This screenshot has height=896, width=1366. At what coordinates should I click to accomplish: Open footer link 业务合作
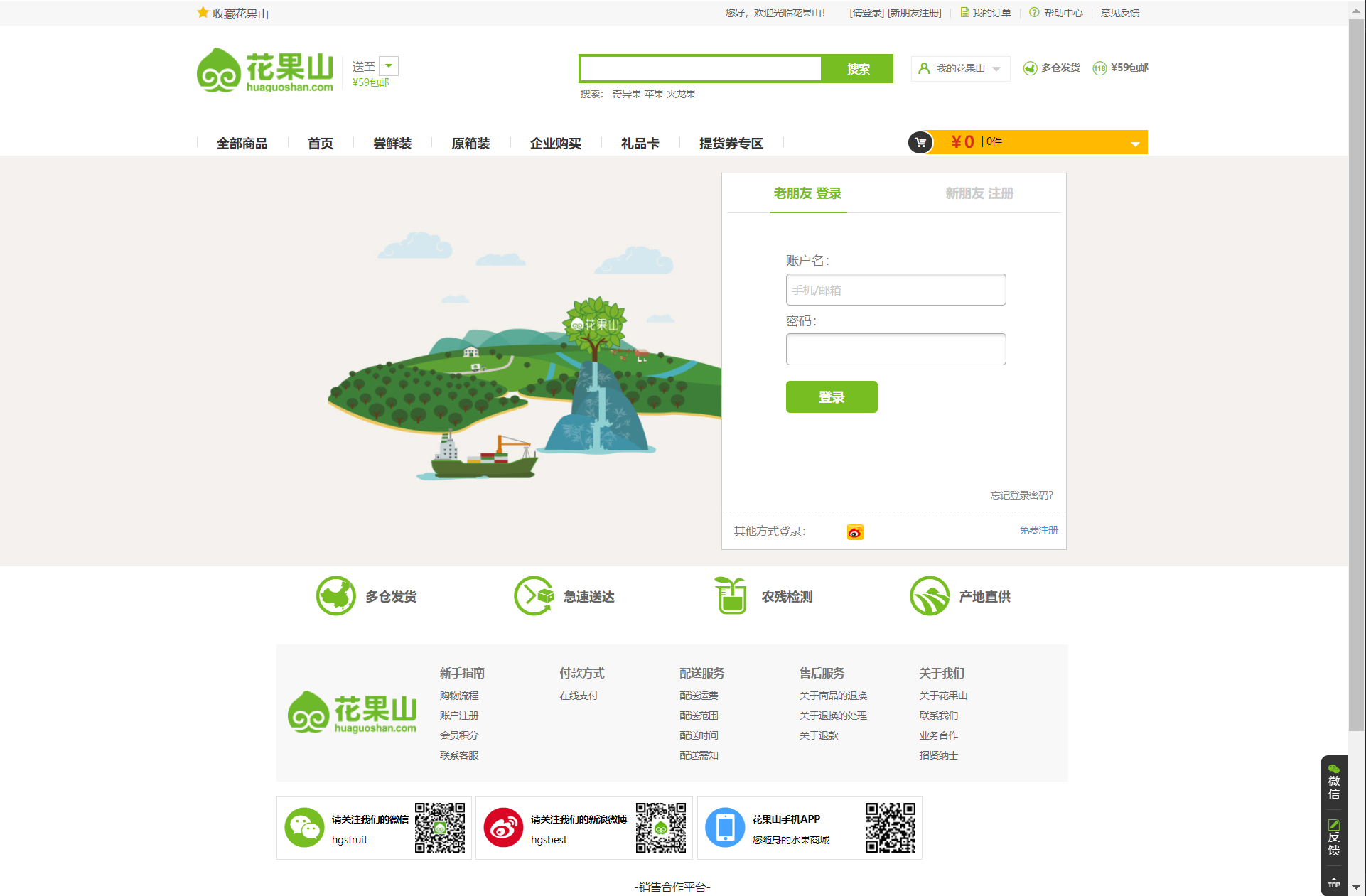coord(939,735)
